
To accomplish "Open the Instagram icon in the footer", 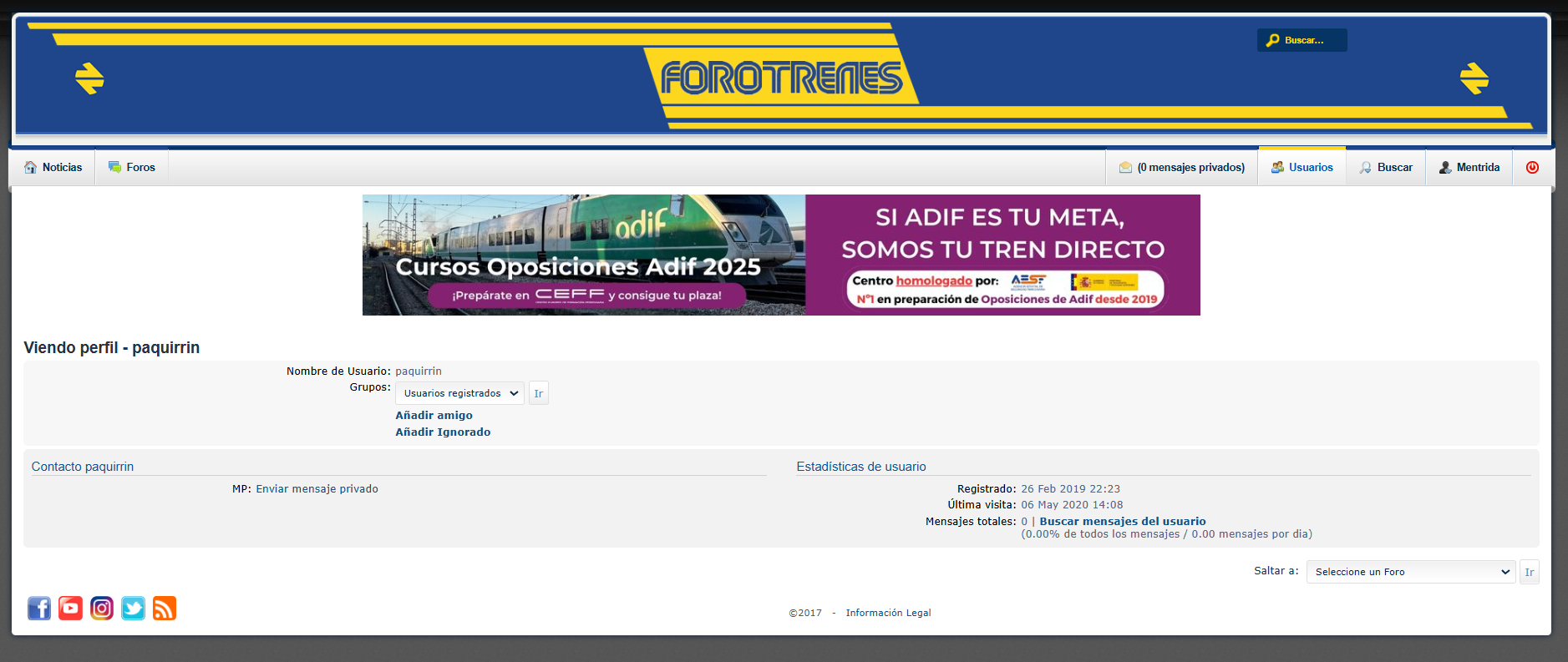I will coord(102,608).
